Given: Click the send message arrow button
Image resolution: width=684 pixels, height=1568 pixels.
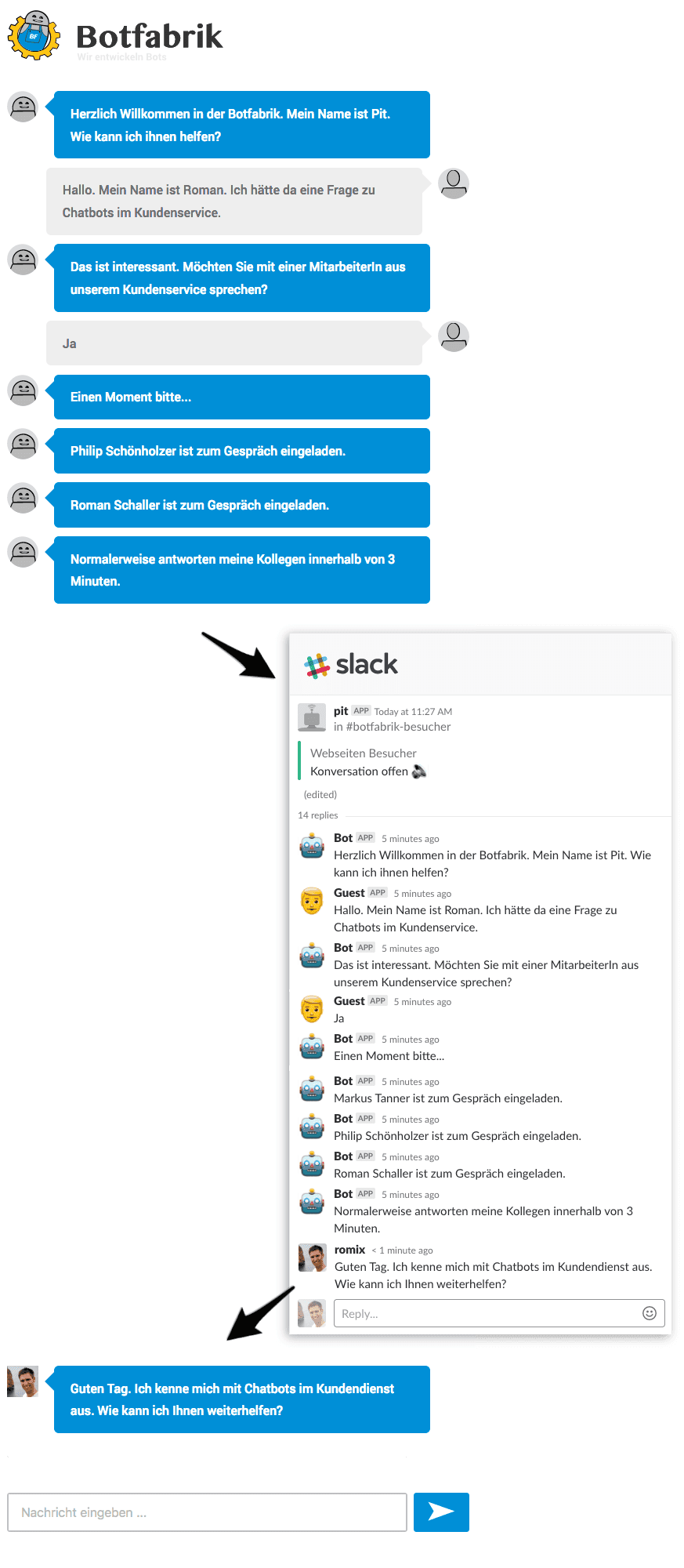Looking at the screenshot, I should (x=441, y=1512).
